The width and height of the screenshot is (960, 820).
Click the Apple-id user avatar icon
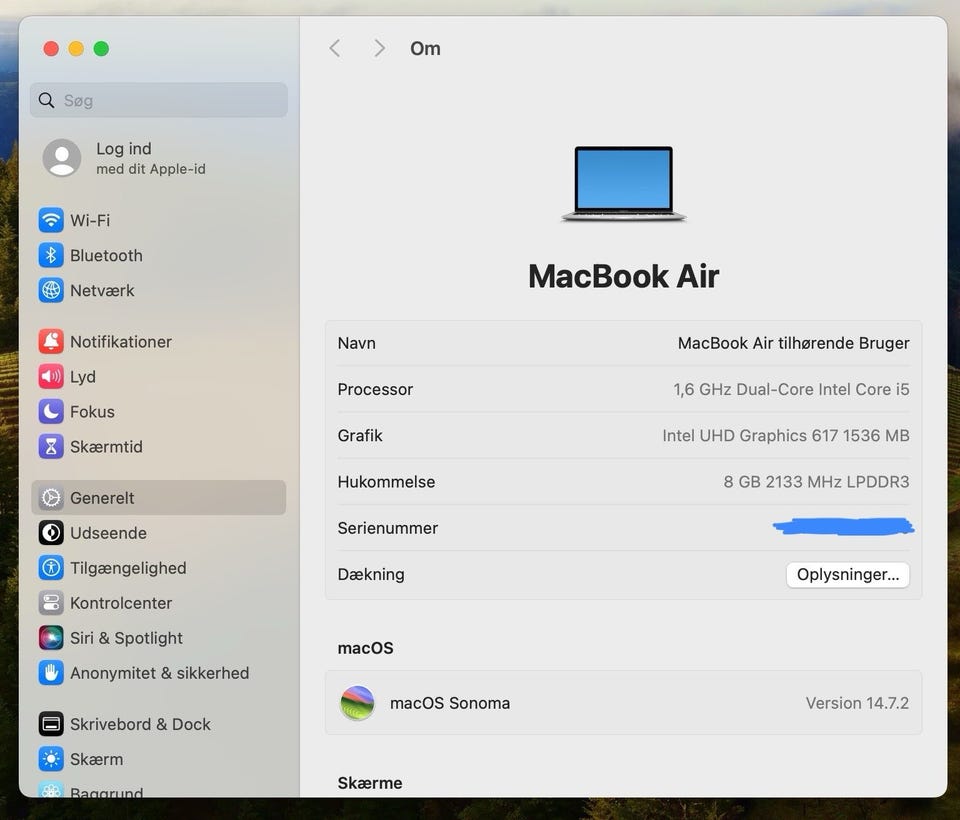coord(62,157)
